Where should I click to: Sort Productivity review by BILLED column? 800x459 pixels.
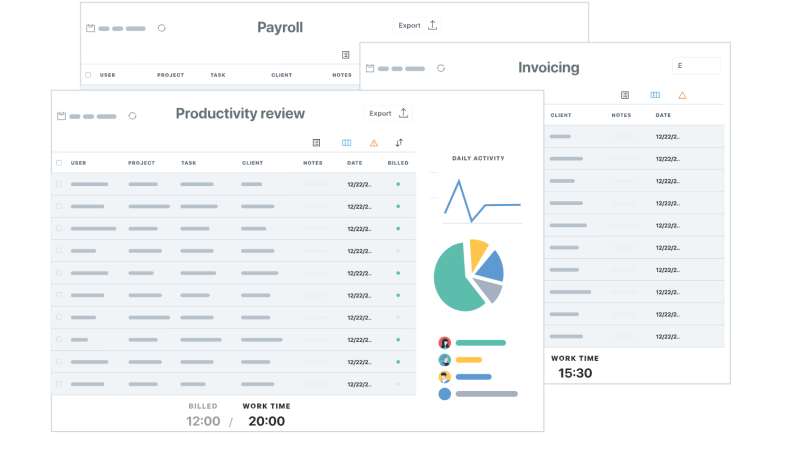coord(398,163)
